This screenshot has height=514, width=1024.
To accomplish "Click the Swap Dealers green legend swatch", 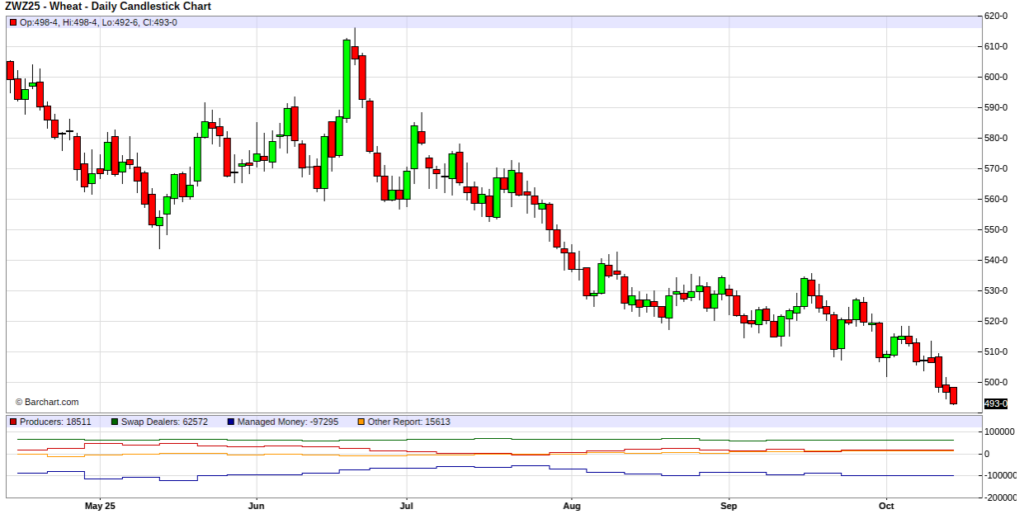I will coord(115,422).
